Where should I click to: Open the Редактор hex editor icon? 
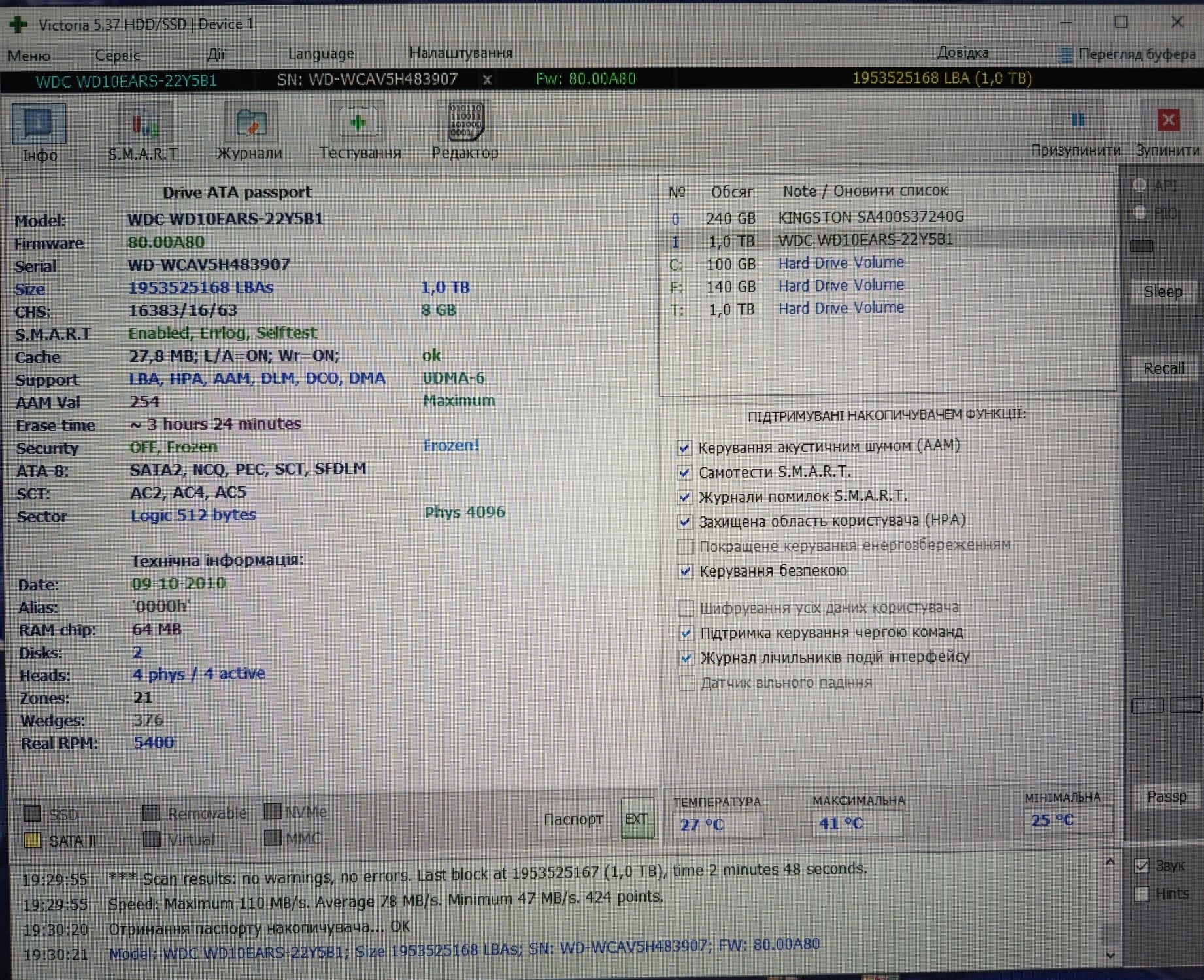pos(464,121)
